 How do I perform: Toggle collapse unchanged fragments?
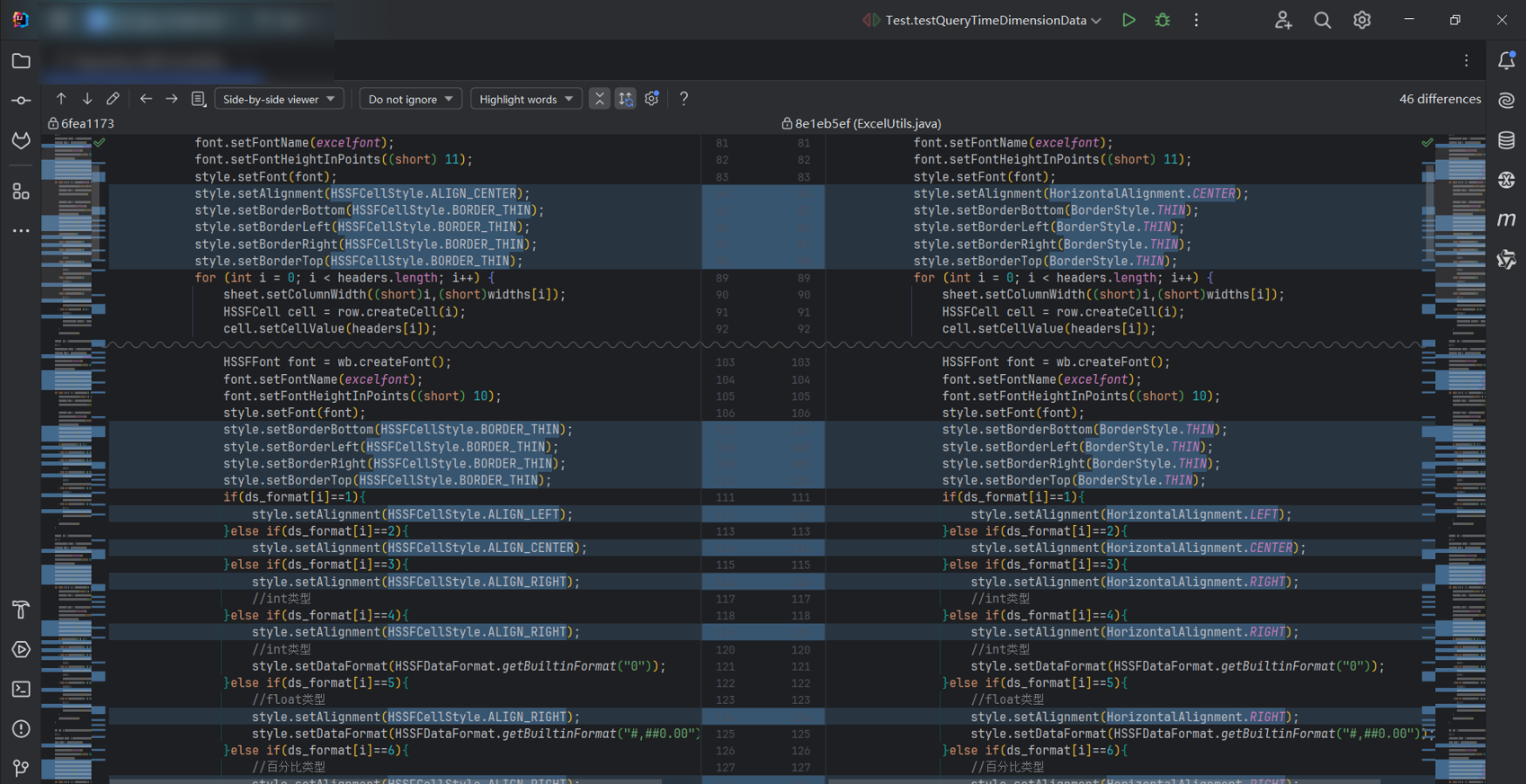[599, 99]
